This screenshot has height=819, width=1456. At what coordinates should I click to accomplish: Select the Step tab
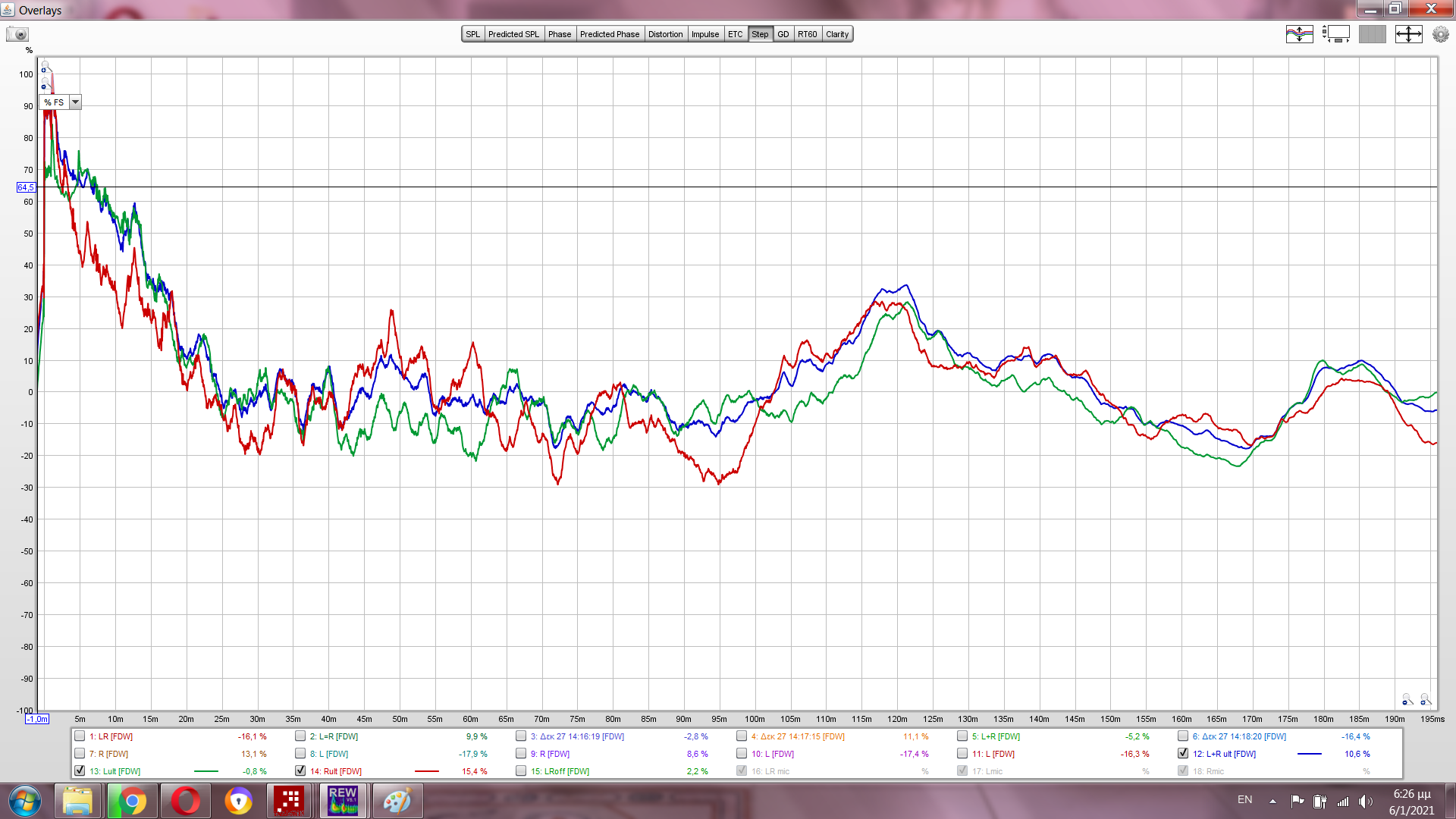760,34
